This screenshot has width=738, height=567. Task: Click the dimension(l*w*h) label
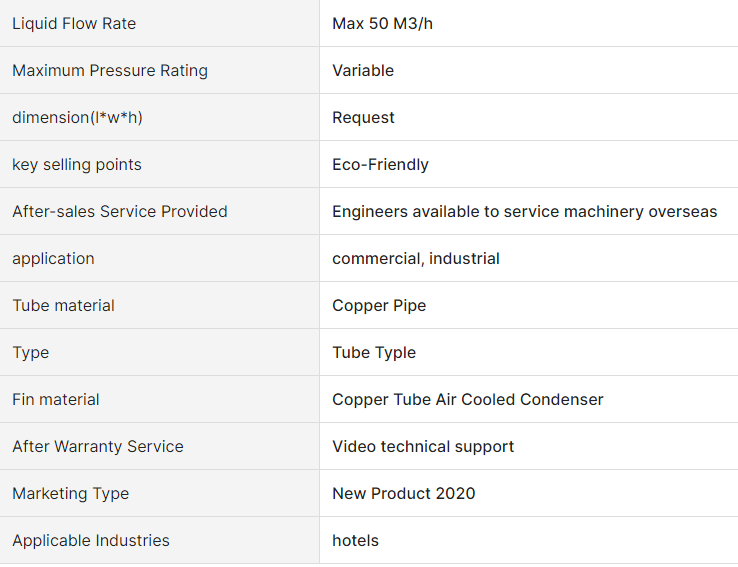coord(77,118)
